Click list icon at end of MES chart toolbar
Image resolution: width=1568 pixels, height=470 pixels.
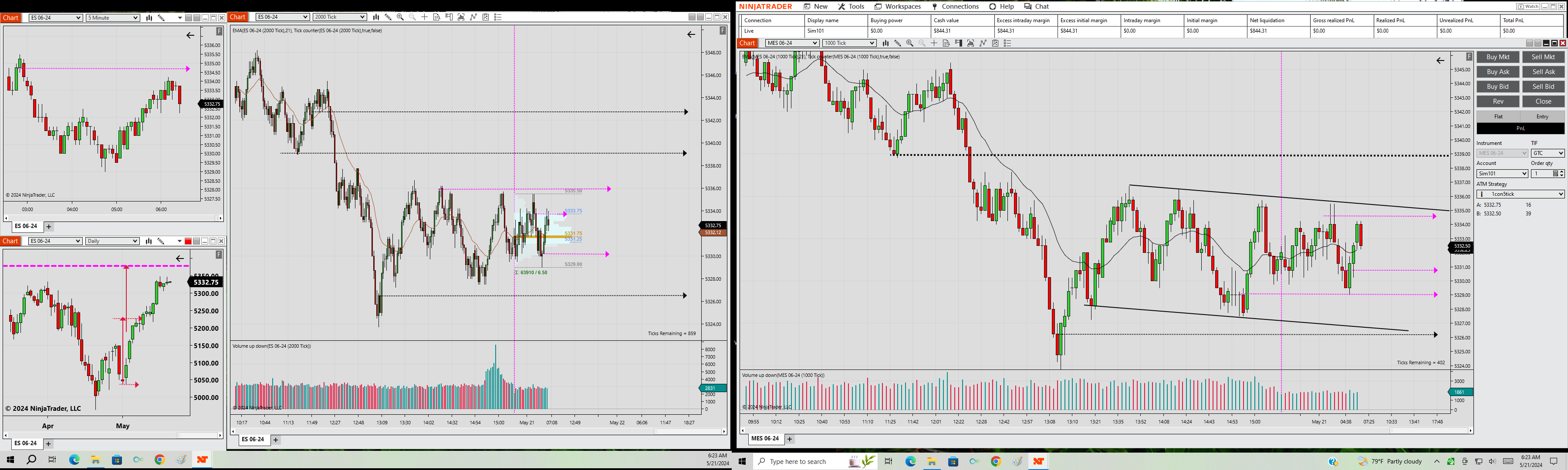pos(1007,43)
